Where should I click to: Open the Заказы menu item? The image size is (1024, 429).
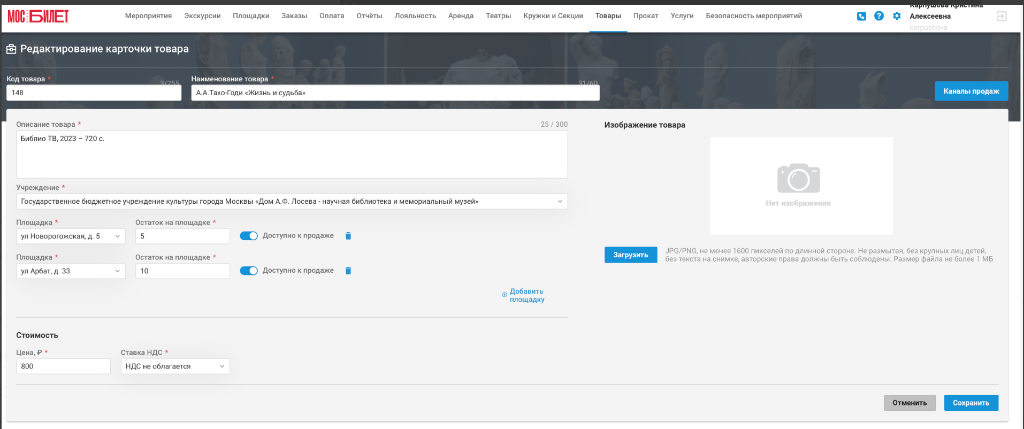(294, 16)
